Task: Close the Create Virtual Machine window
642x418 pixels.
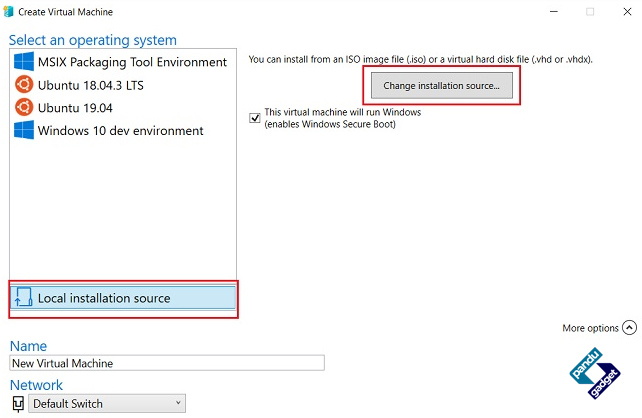Action: click(627, 12)
